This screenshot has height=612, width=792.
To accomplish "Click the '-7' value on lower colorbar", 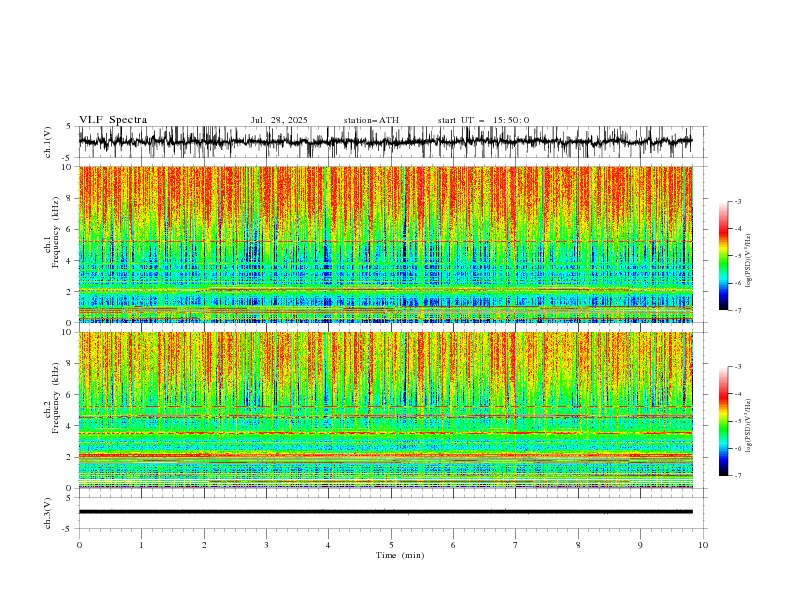I will (x=738, y=475).
